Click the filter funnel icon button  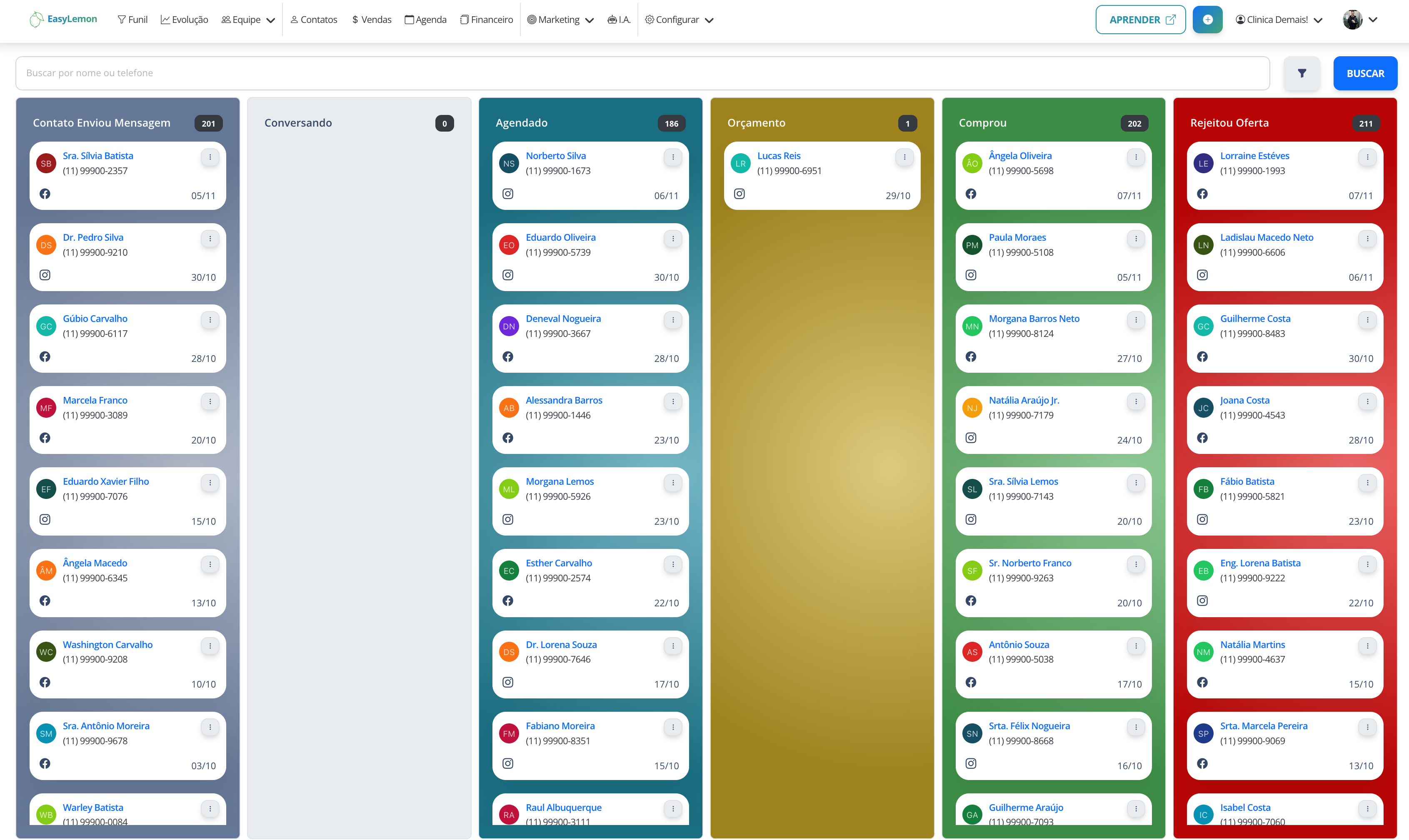[x=1302, y=73]
